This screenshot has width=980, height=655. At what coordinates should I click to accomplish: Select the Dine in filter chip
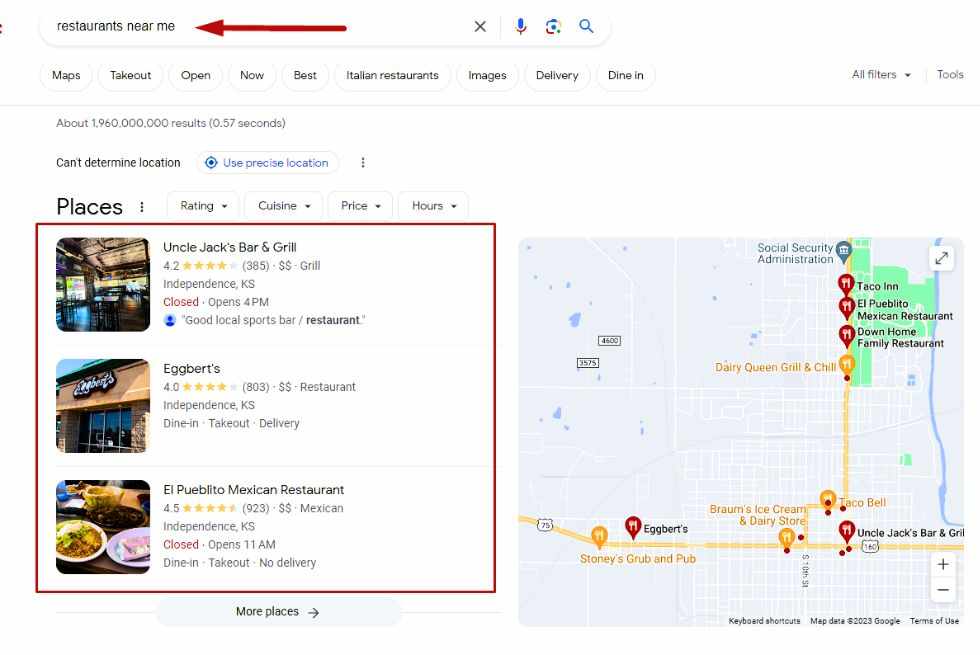[x=626, y=75]
